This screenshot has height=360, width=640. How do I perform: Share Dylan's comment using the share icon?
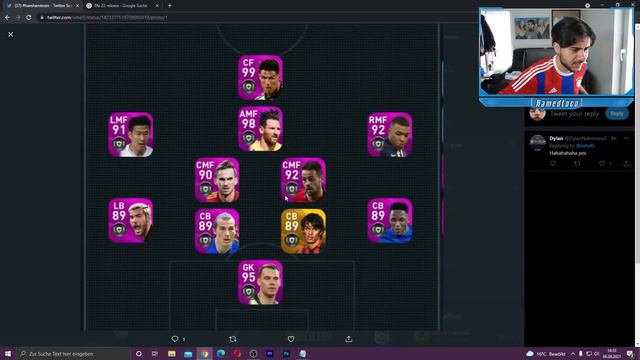[x=626, y=164]
